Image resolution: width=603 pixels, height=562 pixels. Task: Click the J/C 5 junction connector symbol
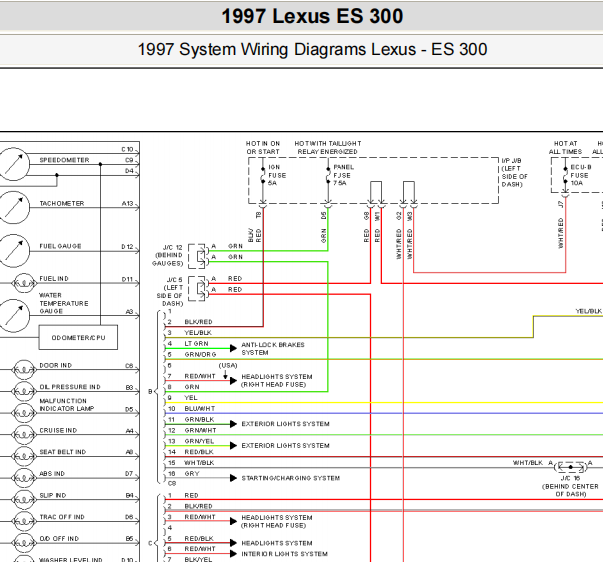[x=198, y=289]
